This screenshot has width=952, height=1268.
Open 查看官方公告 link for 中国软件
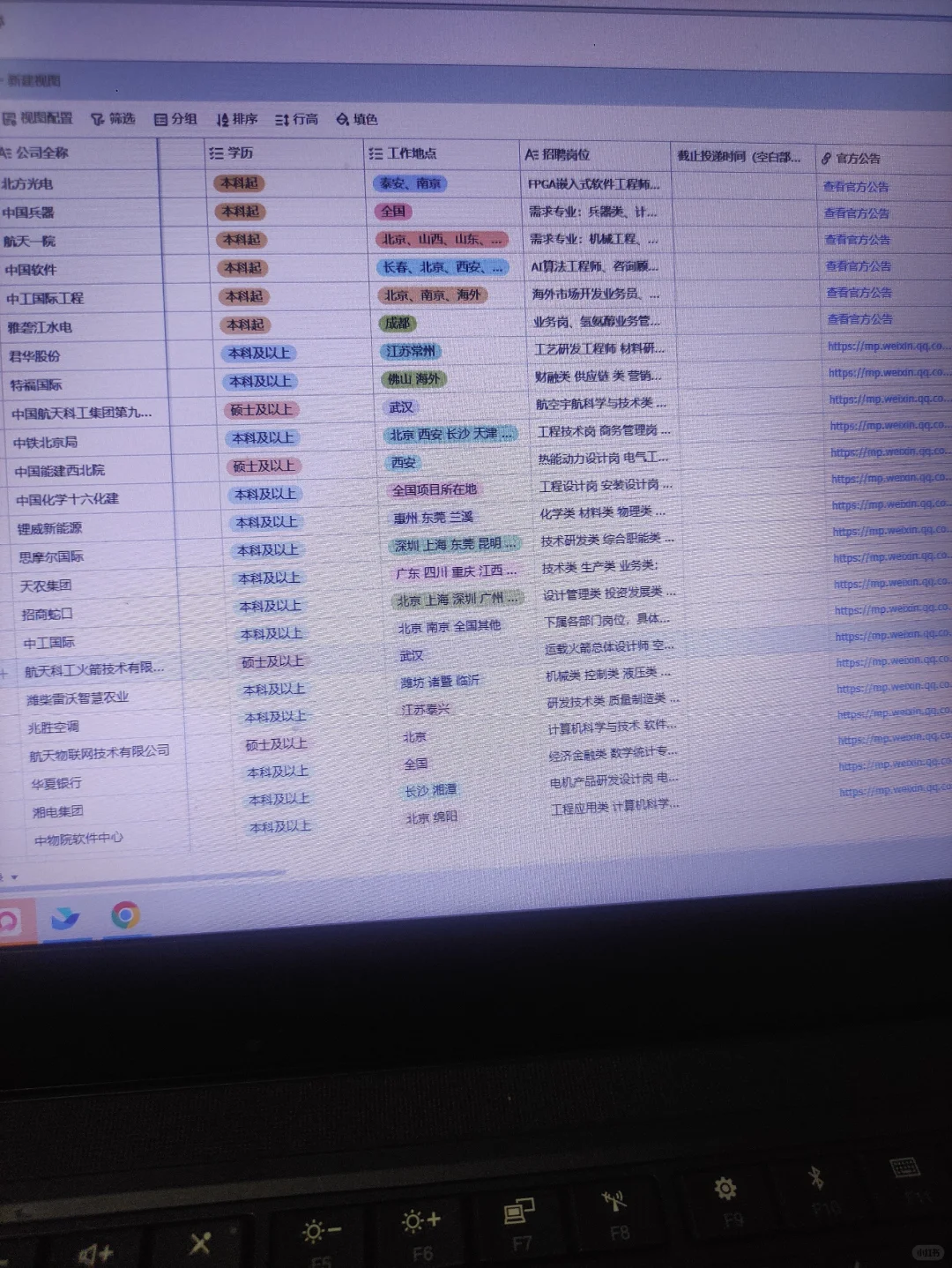coord(858,265)
